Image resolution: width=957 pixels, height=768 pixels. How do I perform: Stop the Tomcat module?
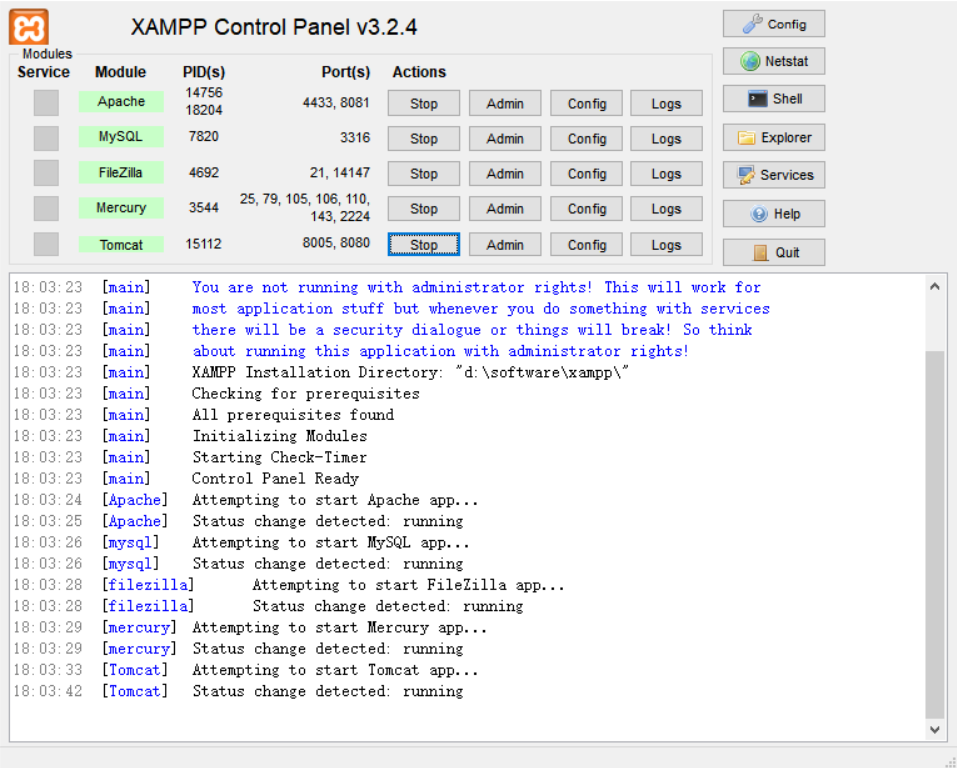click(424, 244)
